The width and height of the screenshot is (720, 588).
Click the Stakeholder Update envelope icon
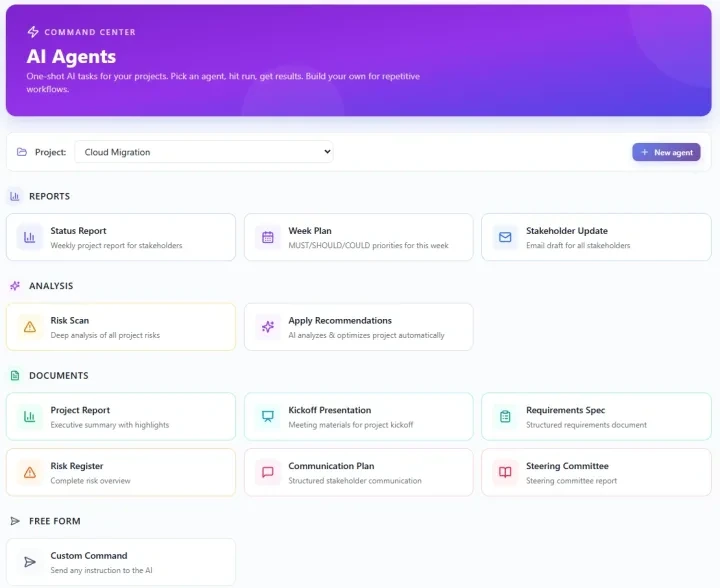click(505, 237)
